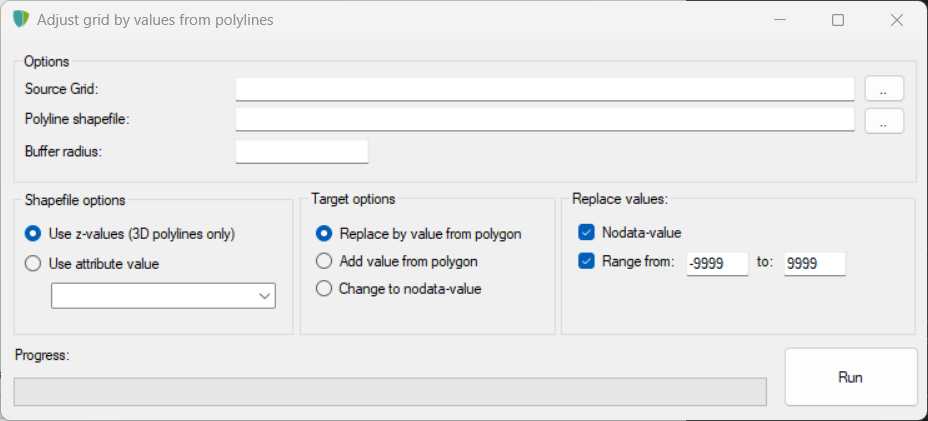Viewport: 928px width, 421px height.
Task: Choose Add value from polygon
Action: point(324,261)
